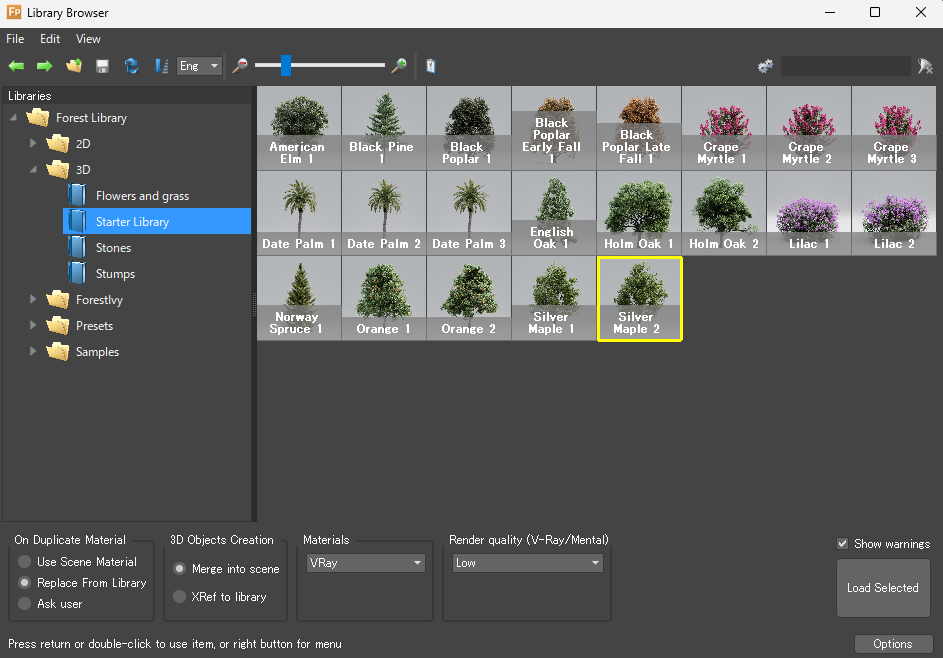
Task: Click the green forward arrow icon
Action: pos(44,66)
